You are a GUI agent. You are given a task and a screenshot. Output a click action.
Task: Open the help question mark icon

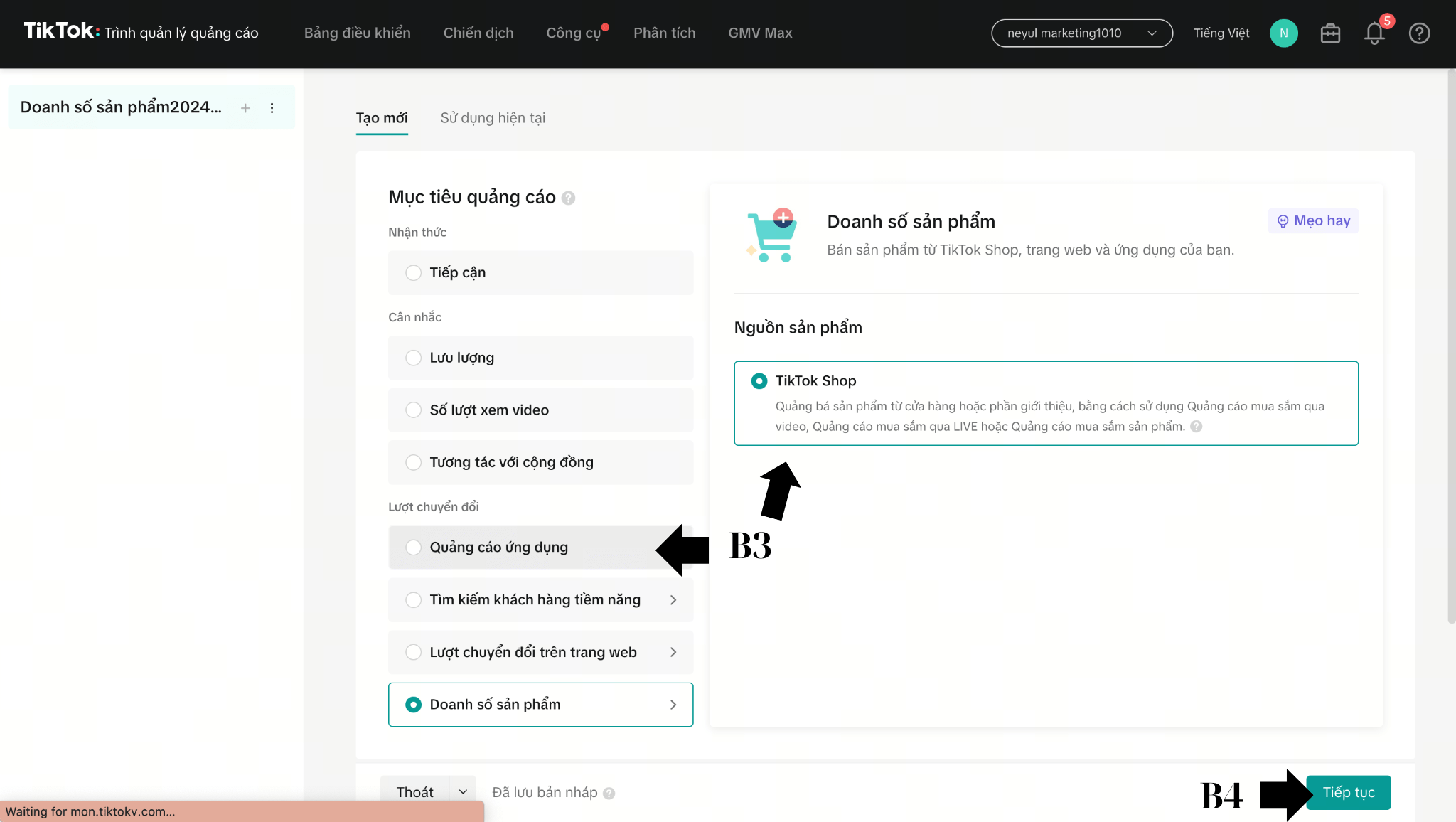pyautogui.click(x=1419, y=33)
